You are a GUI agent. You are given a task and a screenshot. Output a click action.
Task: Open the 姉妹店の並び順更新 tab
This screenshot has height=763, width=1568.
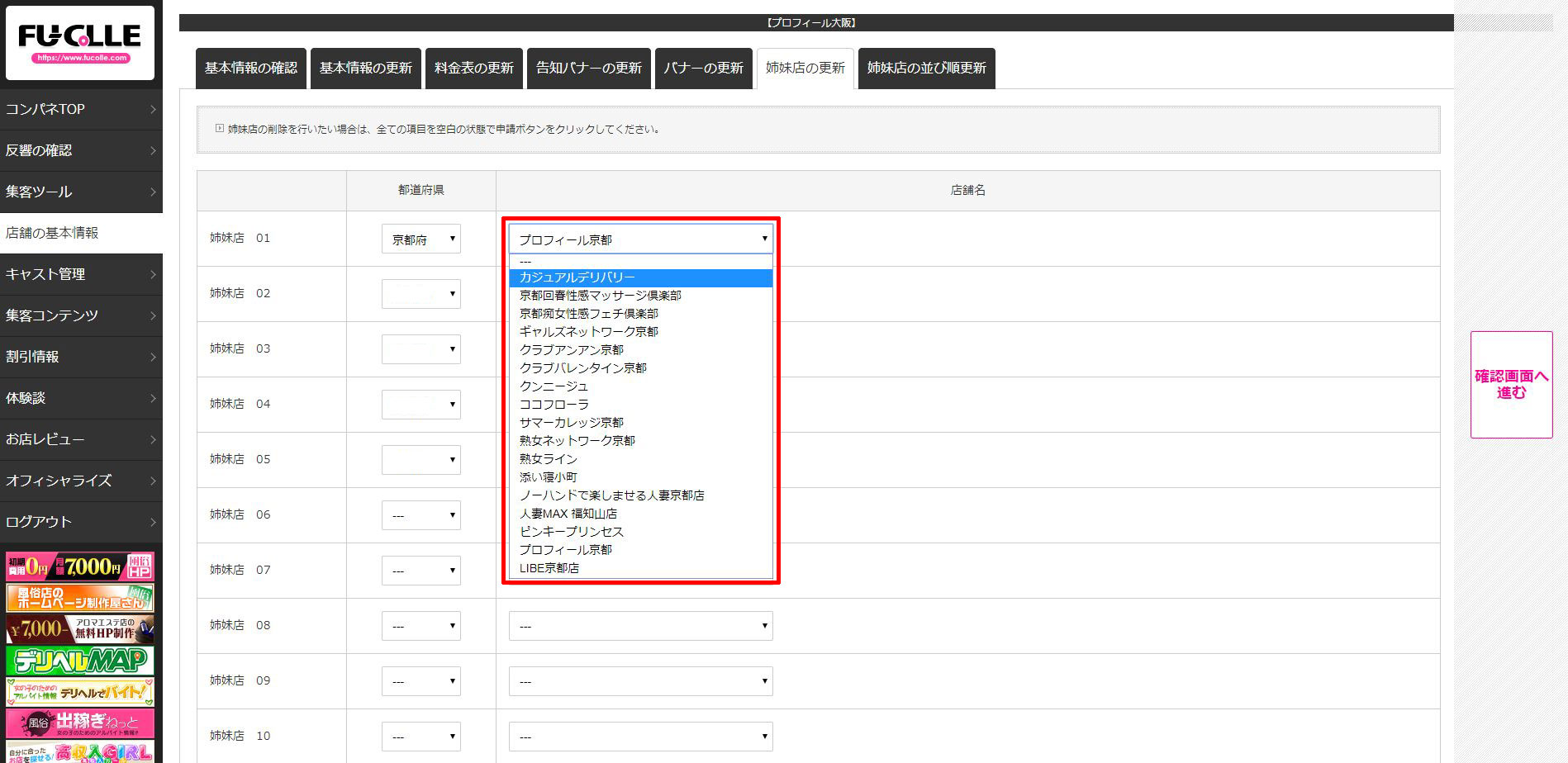click(x=926, y=68)
